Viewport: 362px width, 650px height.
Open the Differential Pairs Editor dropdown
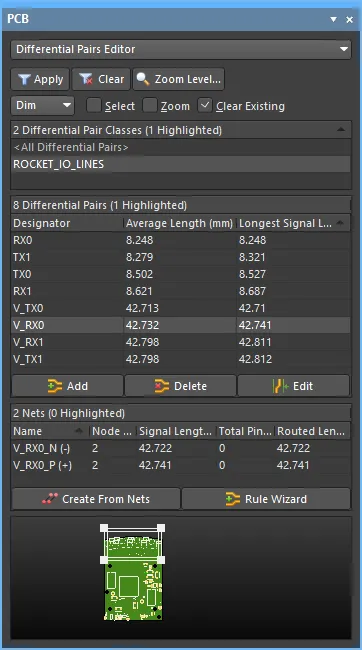click(x=181, y=49)
